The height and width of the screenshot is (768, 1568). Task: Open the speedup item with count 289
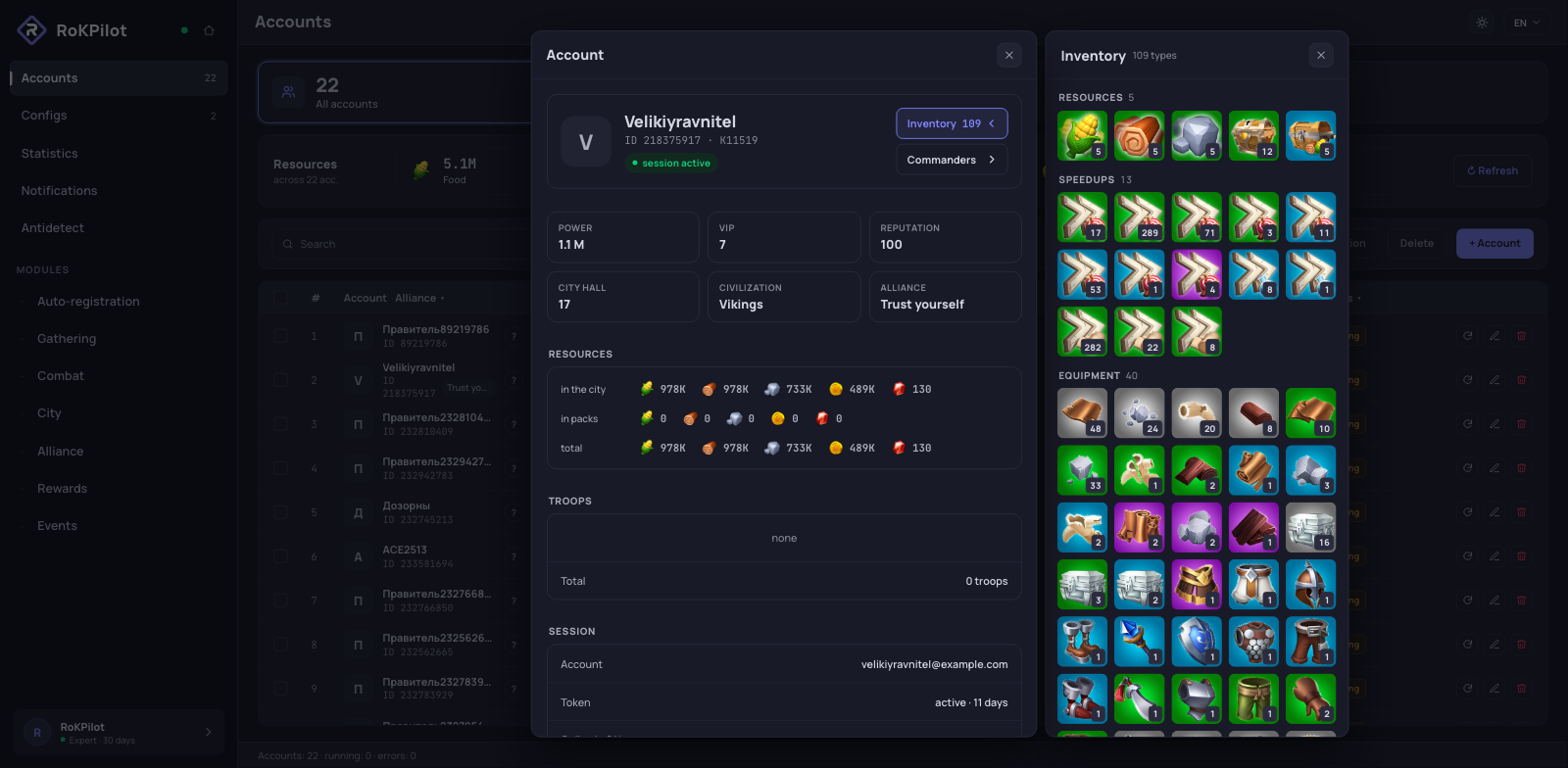click(1140, 217)
